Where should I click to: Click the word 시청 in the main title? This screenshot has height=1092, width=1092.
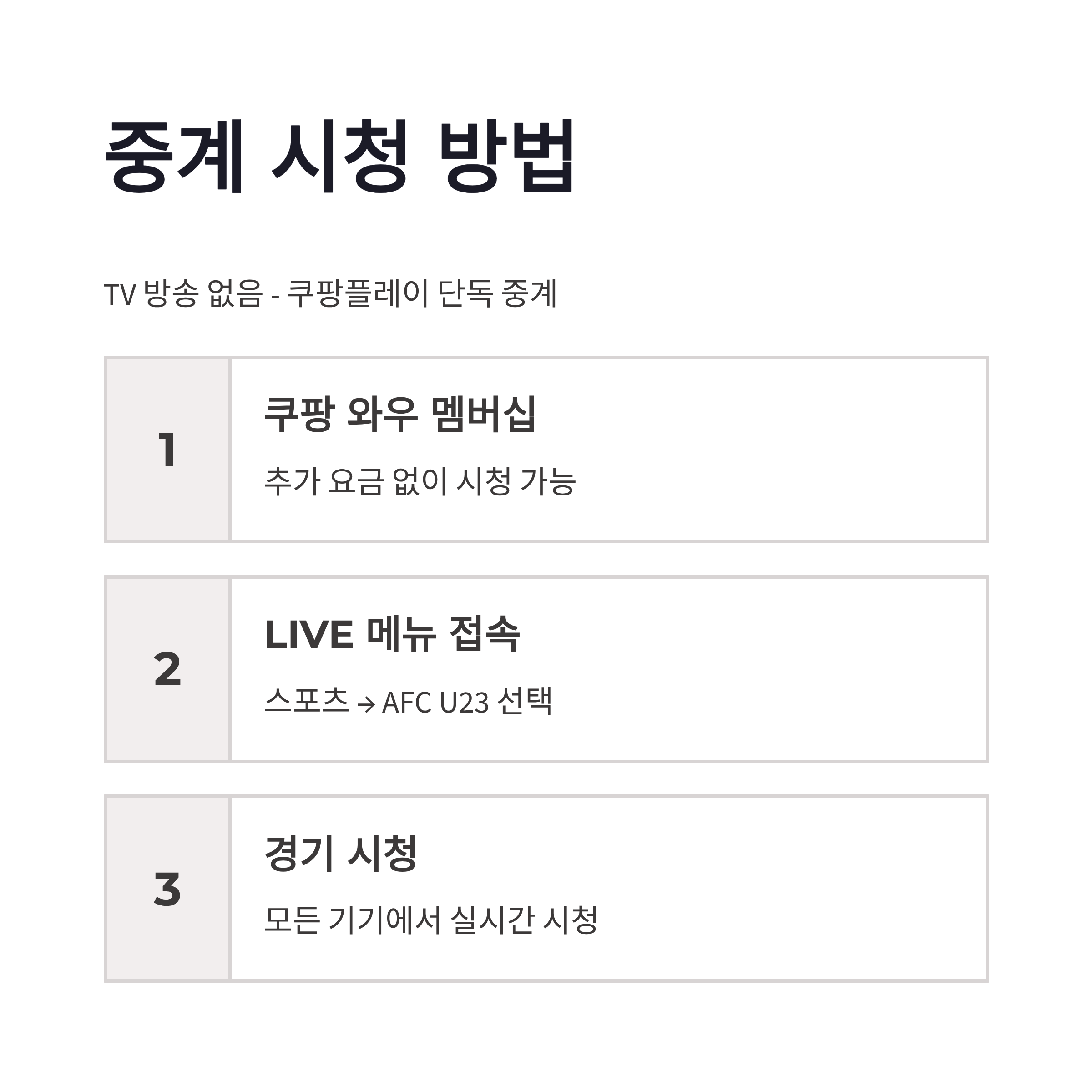point(340,156)
